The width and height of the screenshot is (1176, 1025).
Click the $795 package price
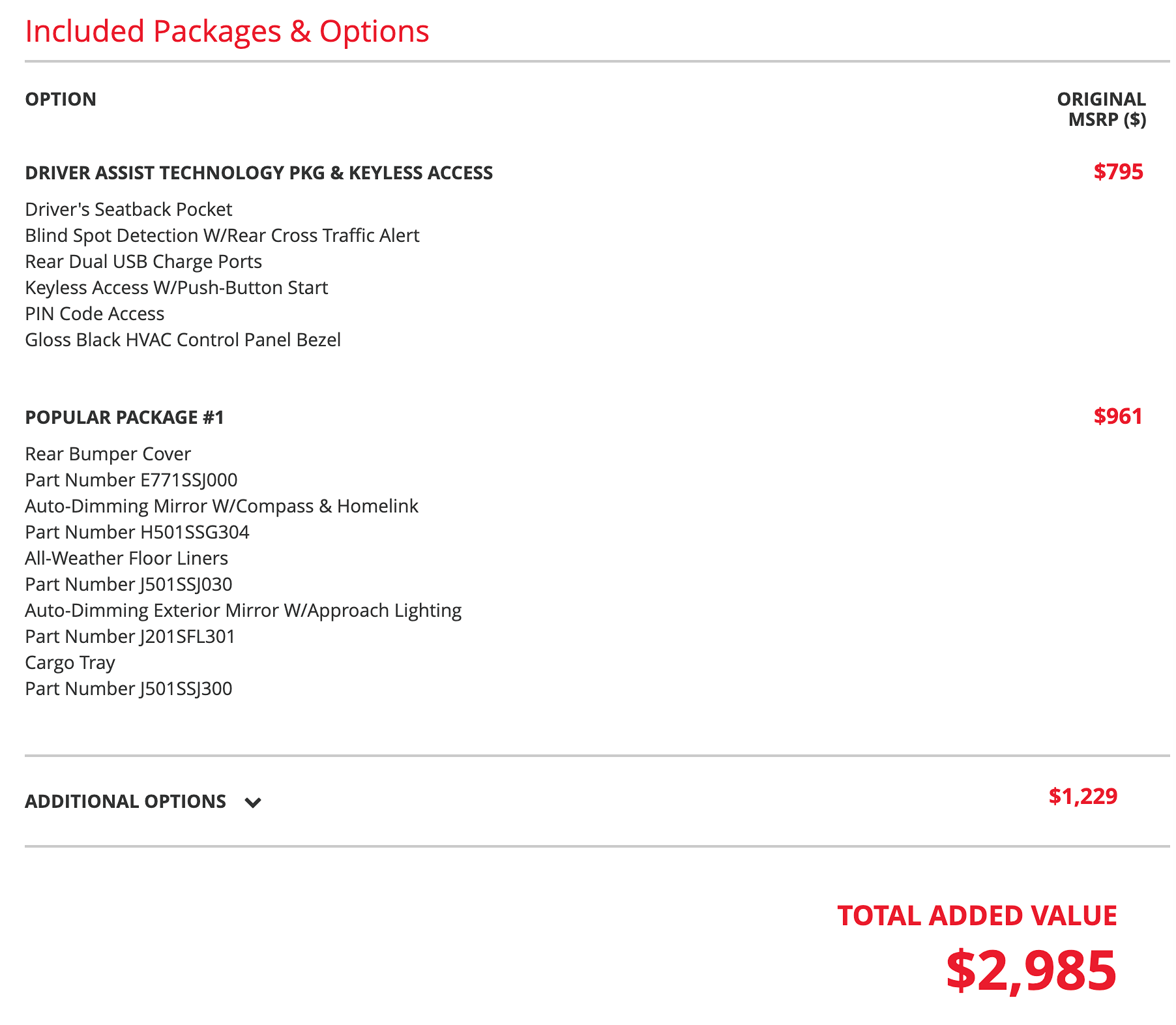1118,171
